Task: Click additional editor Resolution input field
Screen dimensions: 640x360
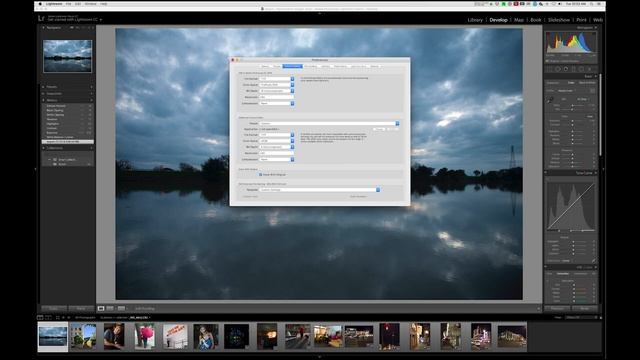Action: (277, 153)
